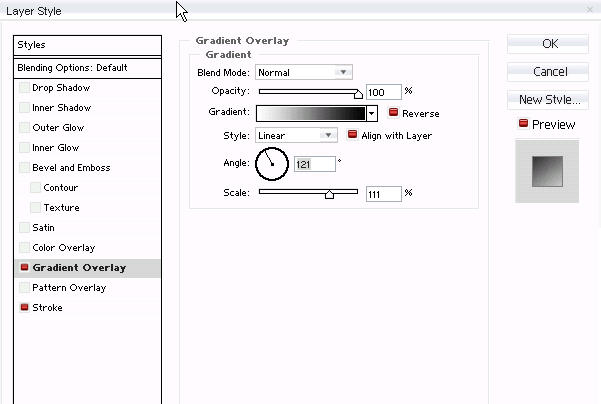Image resolution: width=601 pixels, height=404 pixels.
Task: Toggle the Outer Glow checkbox
Action: pyautogui.click(x=24, y=128)
